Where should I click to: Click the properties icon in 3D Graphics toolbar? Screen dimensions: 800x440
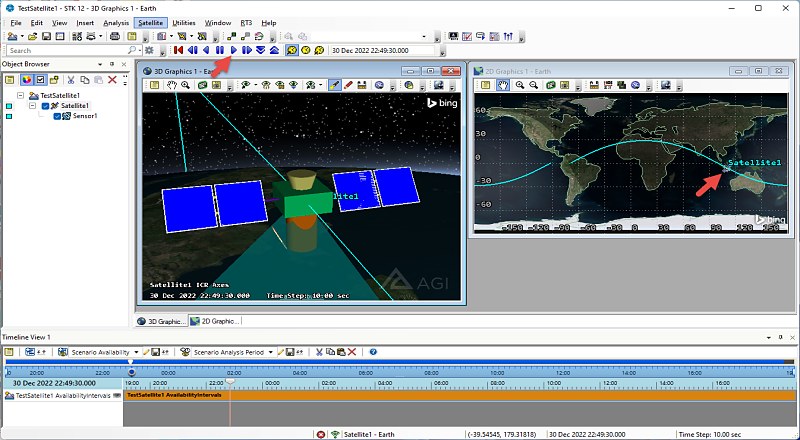click(154, 85)
